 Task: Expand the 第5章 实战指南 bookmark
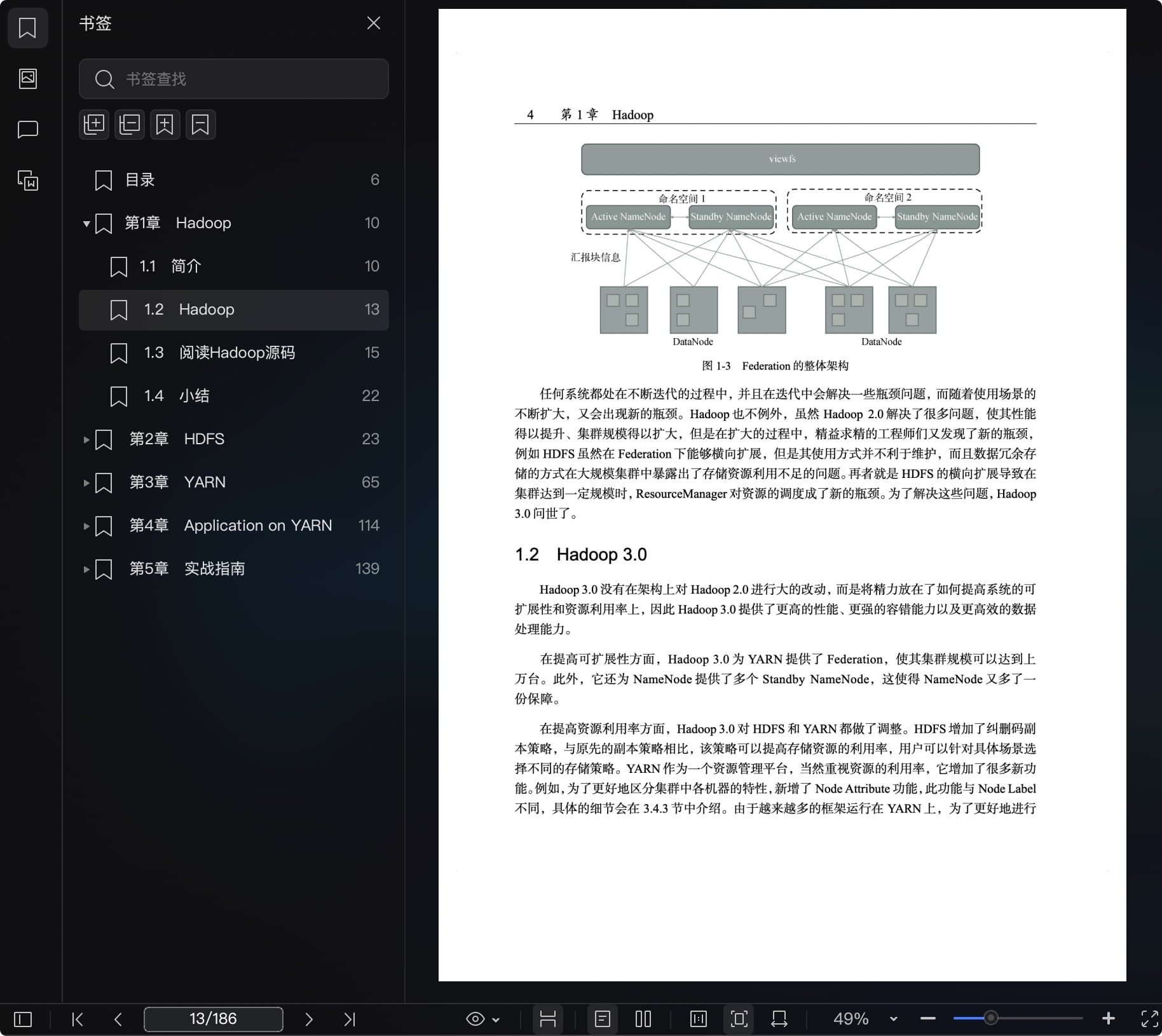coord(86,569)
